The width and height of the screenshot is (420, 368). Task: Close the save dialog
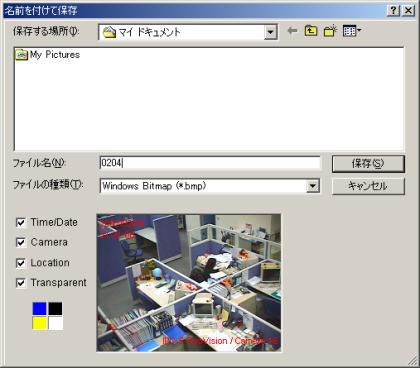tap(408, 11)
